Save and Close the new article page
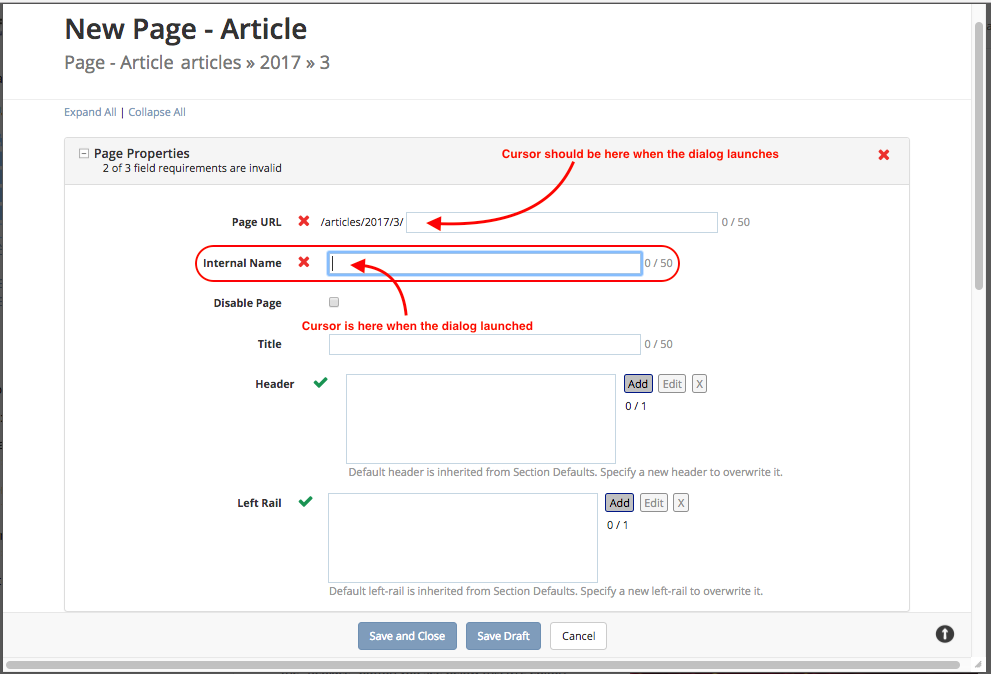This screenshot has height=674, width=991. pyautogui.click(x=407, y=635)
